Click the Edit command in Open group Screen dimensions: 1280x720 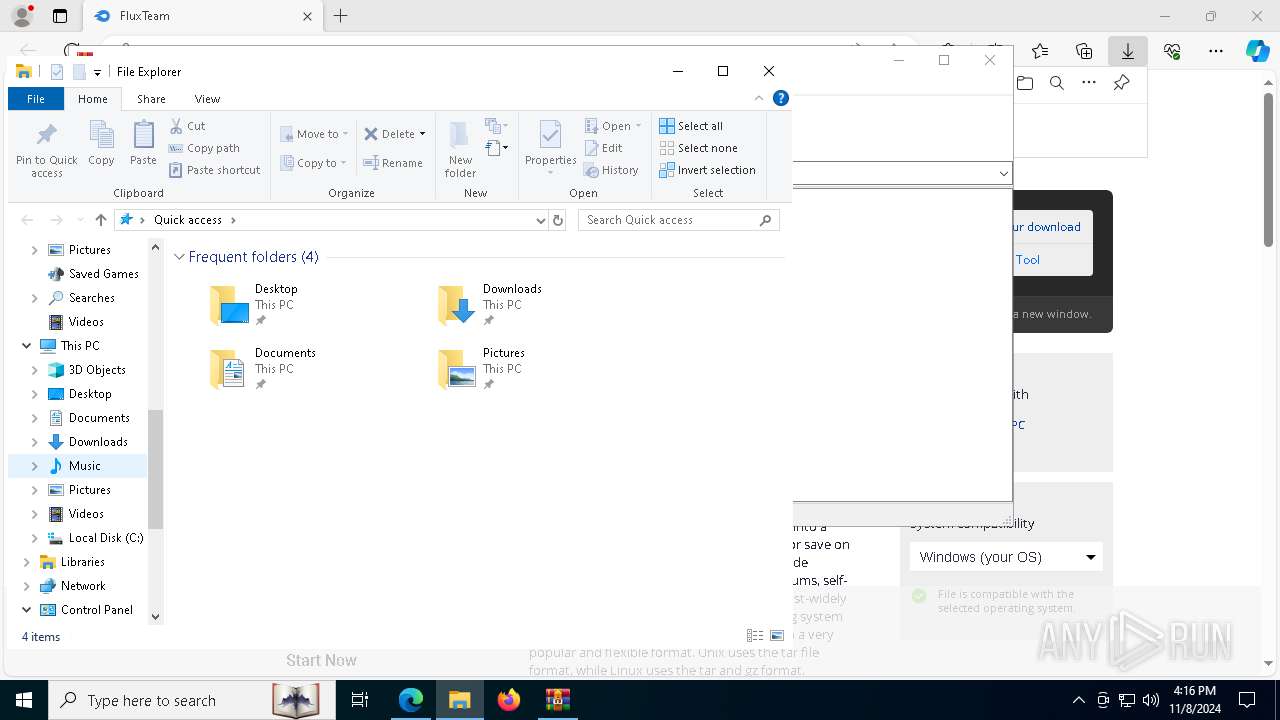tap(604, 148)
